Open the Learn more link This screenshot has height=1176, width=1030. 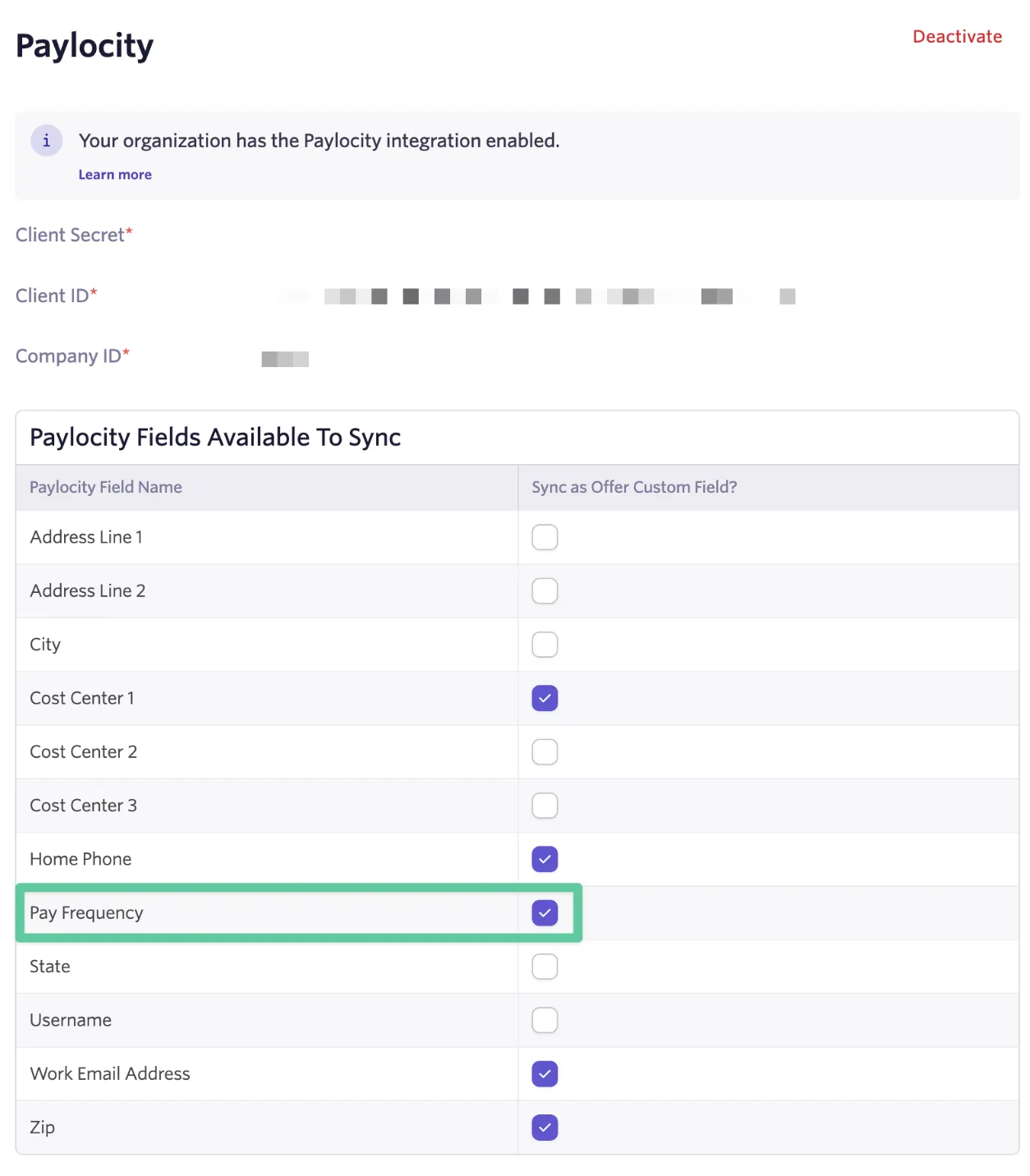click(x=115, y=175)
